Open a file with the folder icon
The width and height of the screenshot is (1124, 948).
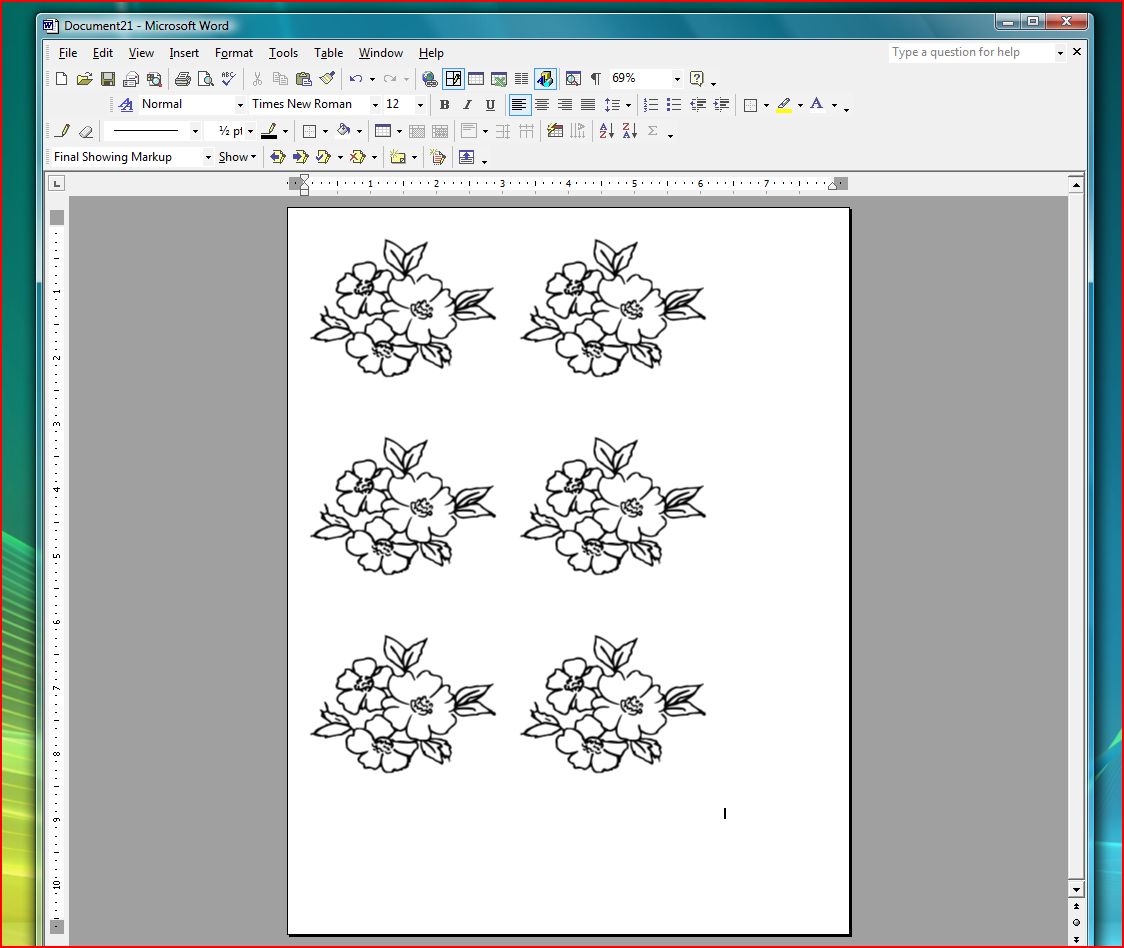[x=85, y=79]
